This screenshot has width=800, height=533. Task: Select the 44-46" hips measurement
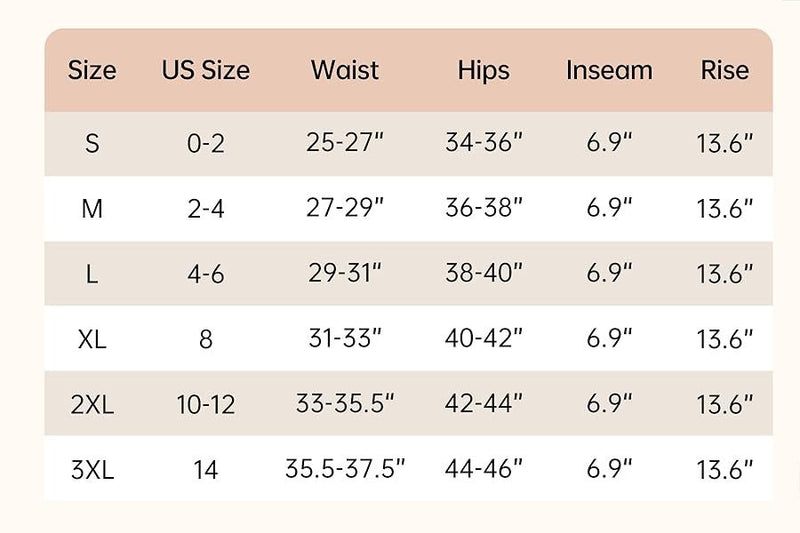click(x=484, y=468)
